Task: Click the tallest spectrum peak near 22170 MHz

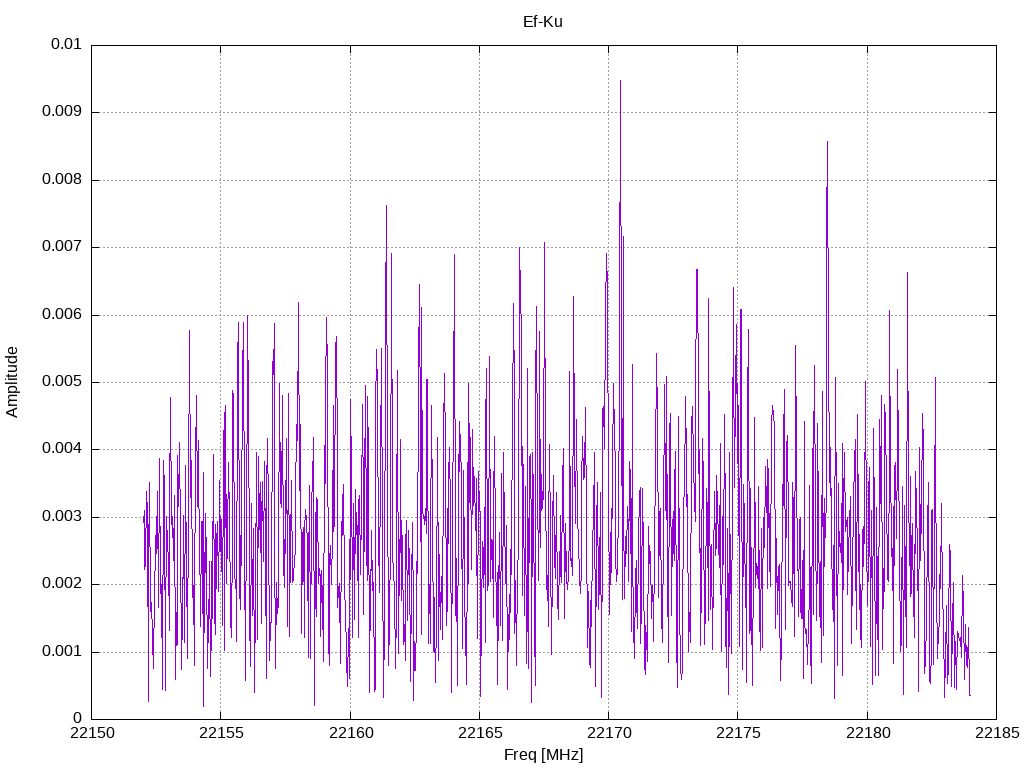Action: (620, 81)
